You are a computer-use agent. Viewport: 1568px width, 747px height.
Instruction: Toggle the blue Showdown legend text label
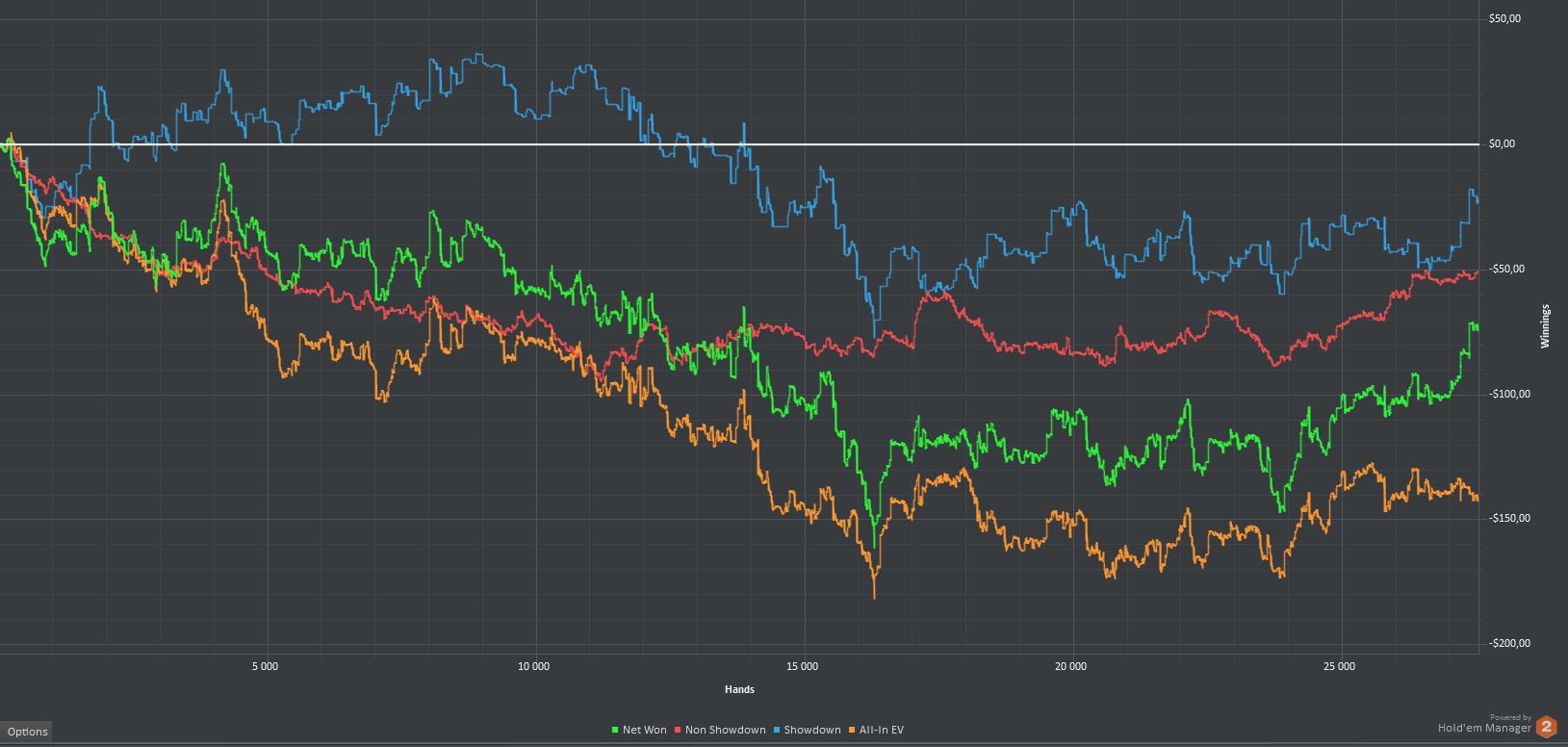tap(812, 730)
